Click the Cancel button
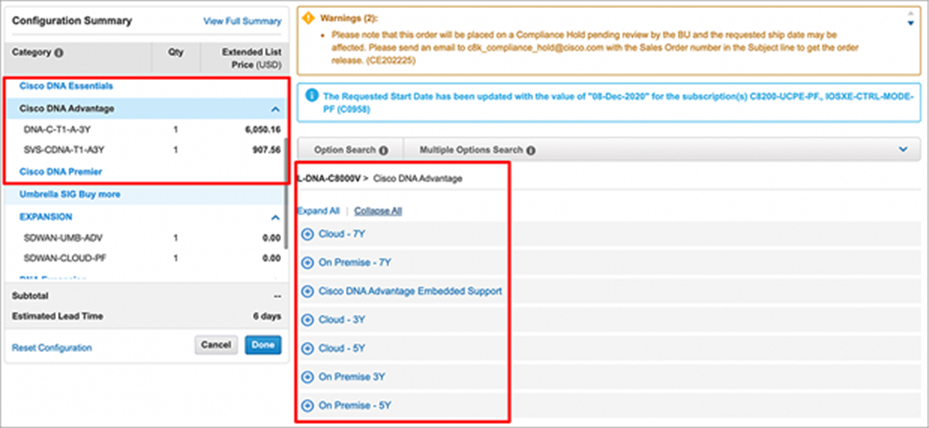The image size is (929, 428). tap(216, 345)
